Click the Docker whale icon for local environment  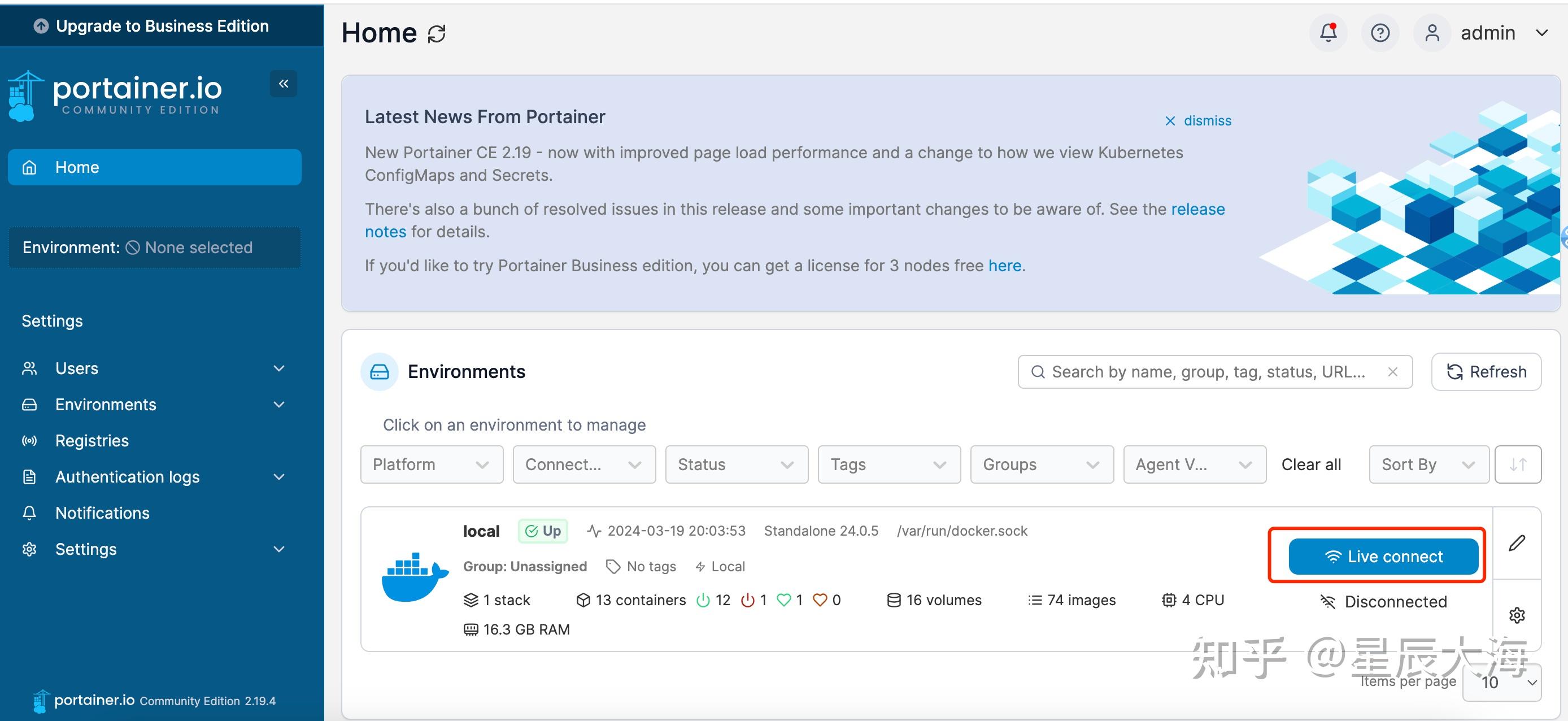tap(415, 575)
